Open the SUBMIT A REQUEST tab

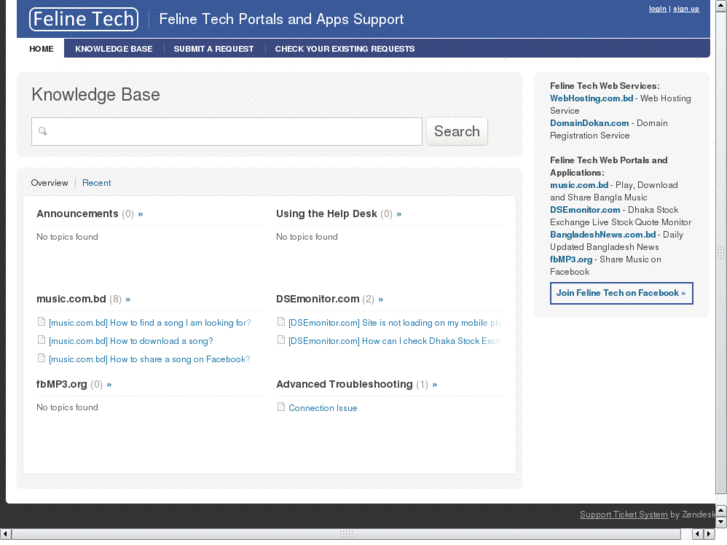coord(214,49)
